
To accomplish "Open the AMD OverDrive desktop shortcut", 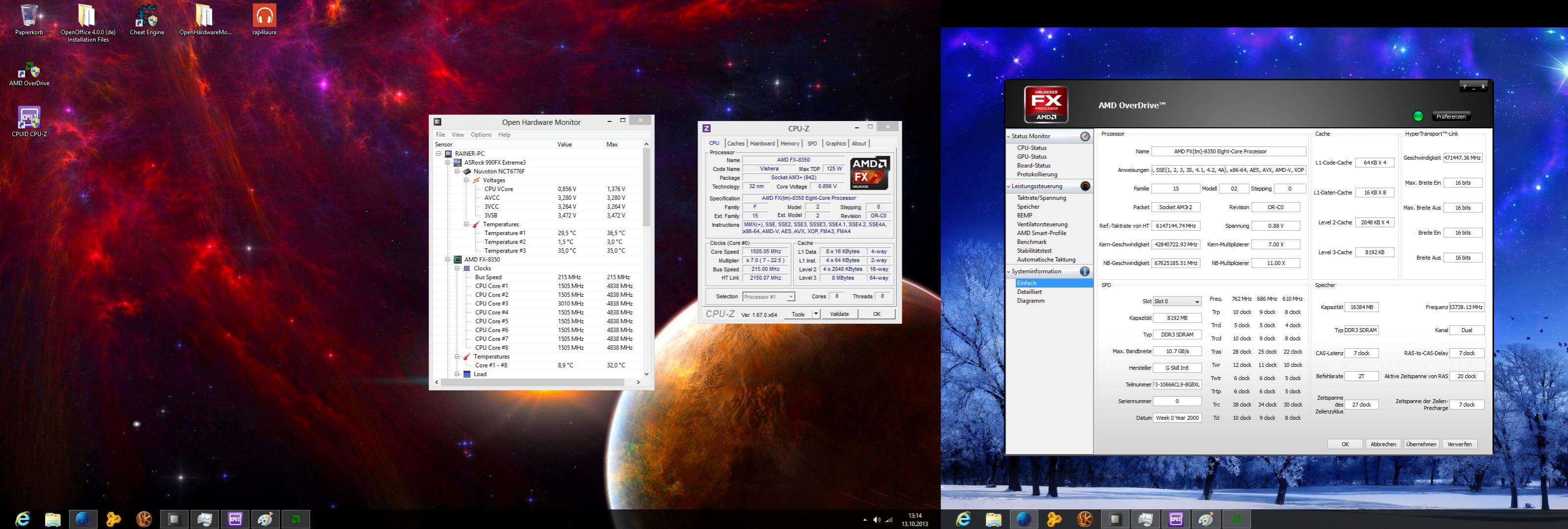I will pos(28,71).
